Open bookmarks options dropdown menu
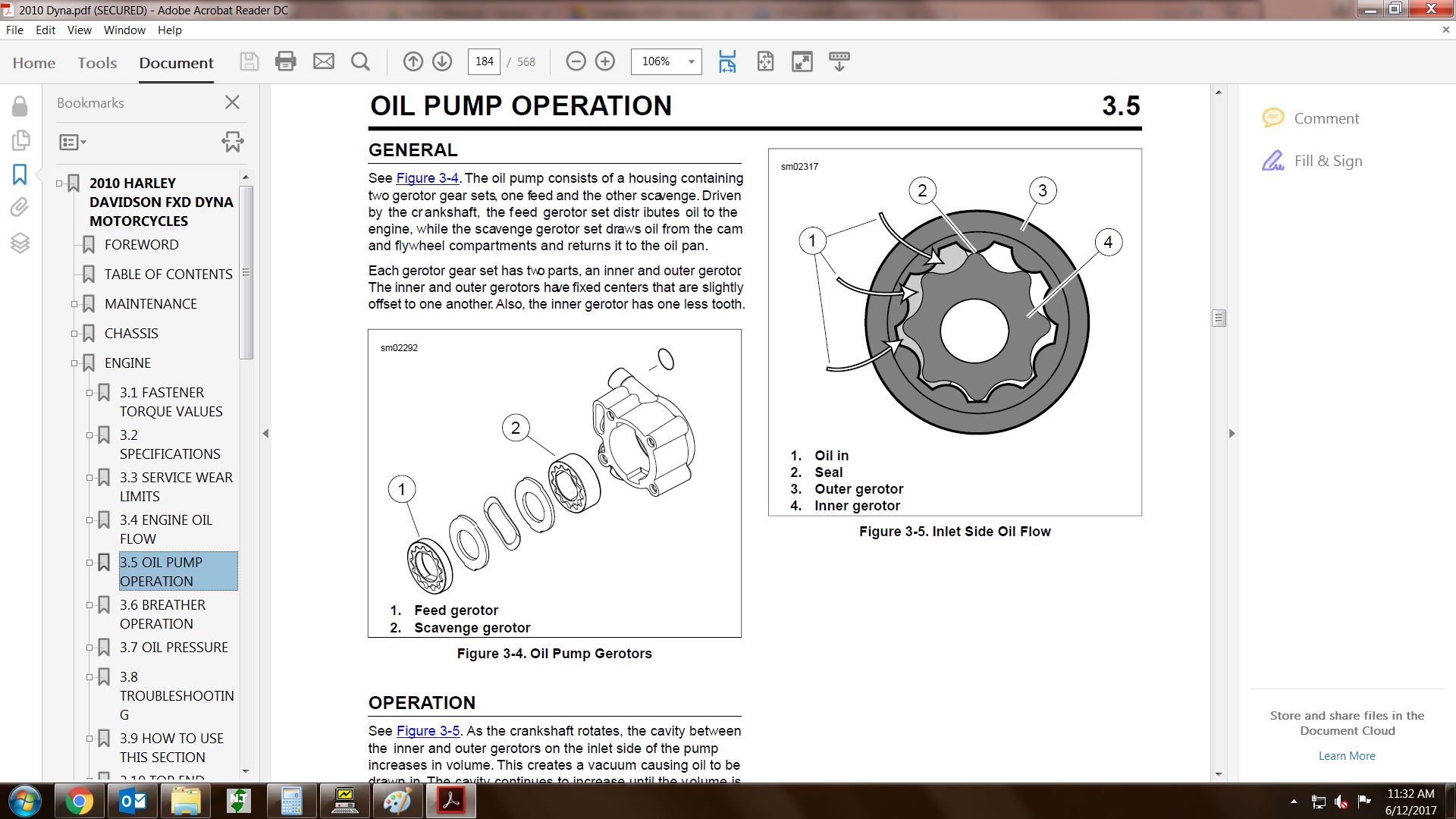This screenshot has height=819, width=1456. (x=73, y=142)
